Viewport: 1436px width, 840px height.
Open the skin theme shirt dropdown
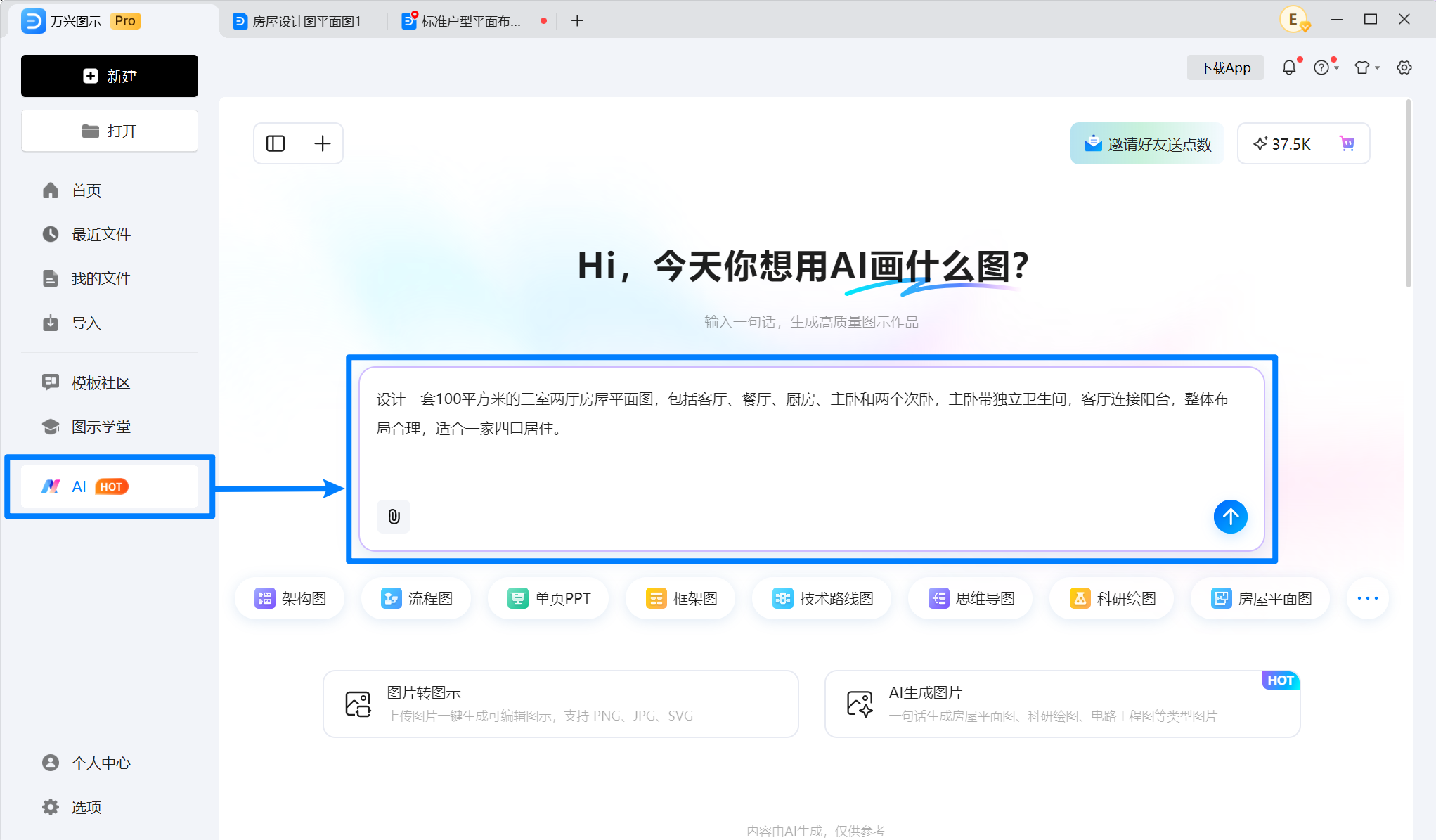tap(1366, 67)
